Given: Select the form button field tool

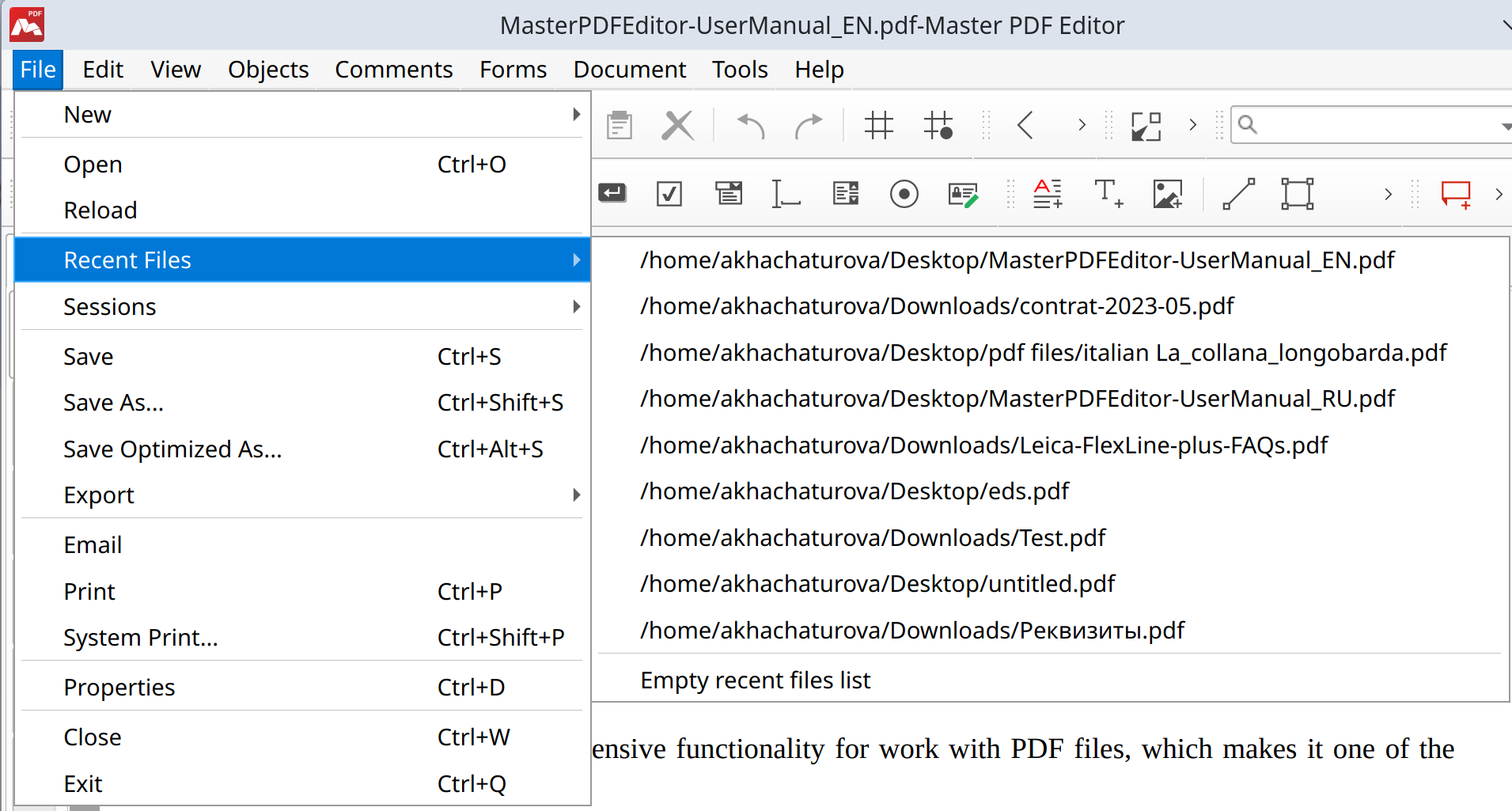Looking at the screenshot, I should [x=612, y=193].
